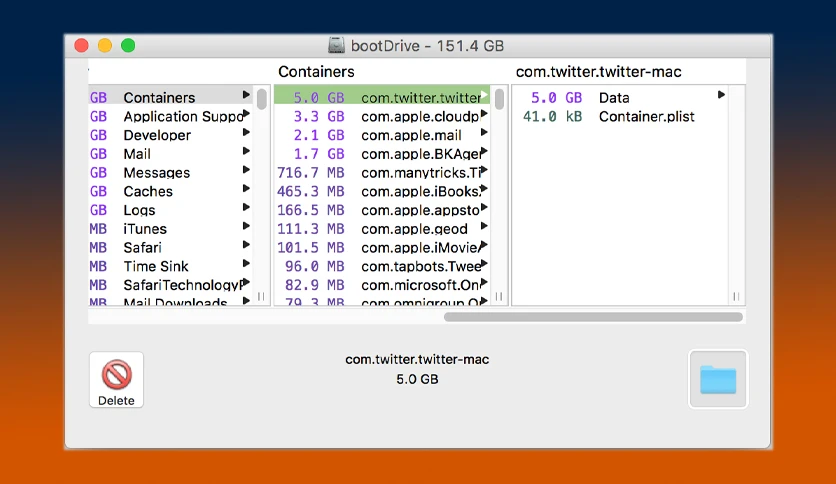Select the com.tapbots.Twee 96.0 MB row
836x484 pixels.
coord(382,266)
